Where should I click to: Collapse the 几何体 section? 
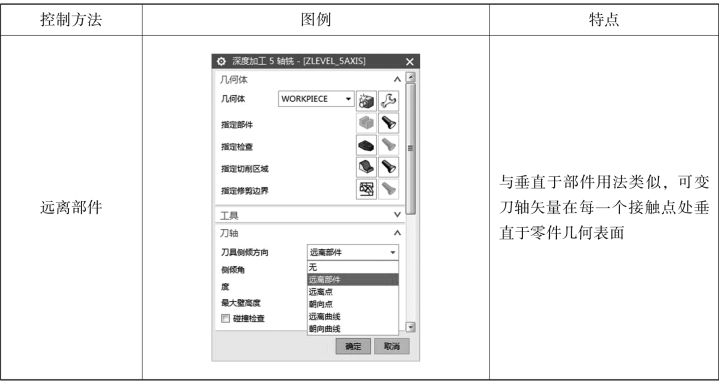point(397,79)
